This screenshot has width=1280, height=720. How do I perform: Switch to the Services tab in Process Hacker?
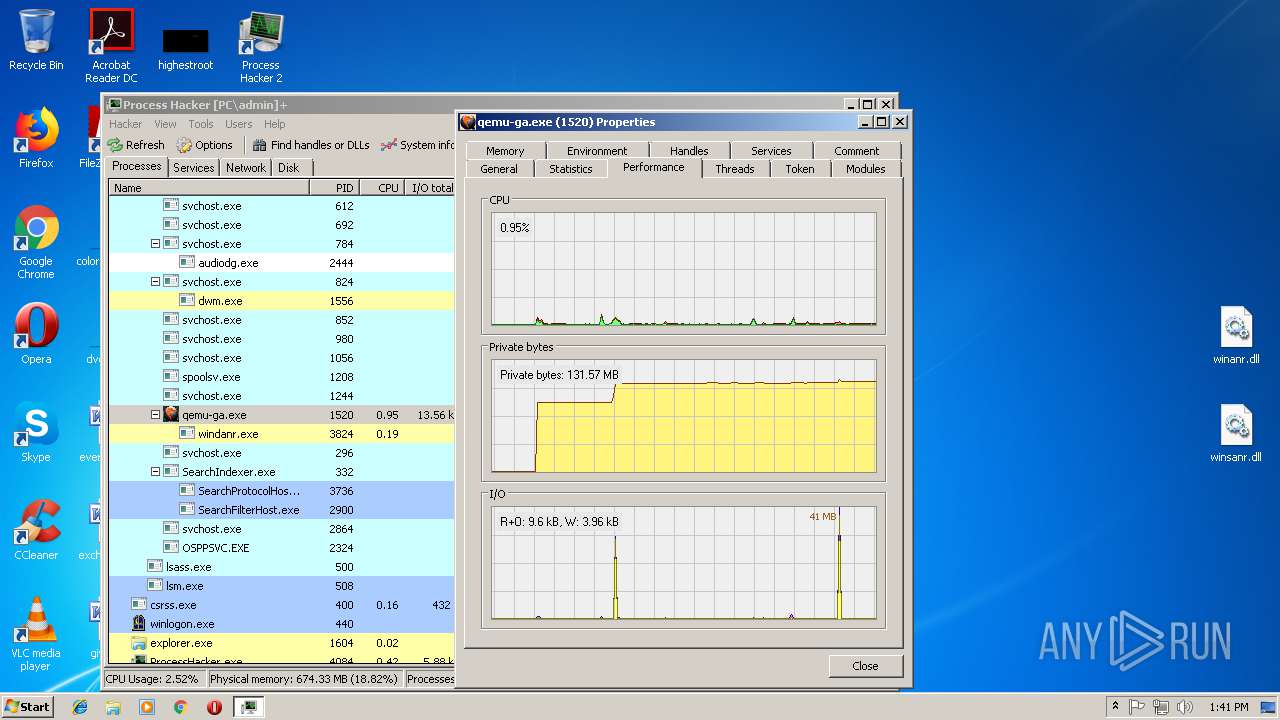click(x=193, y=168)
